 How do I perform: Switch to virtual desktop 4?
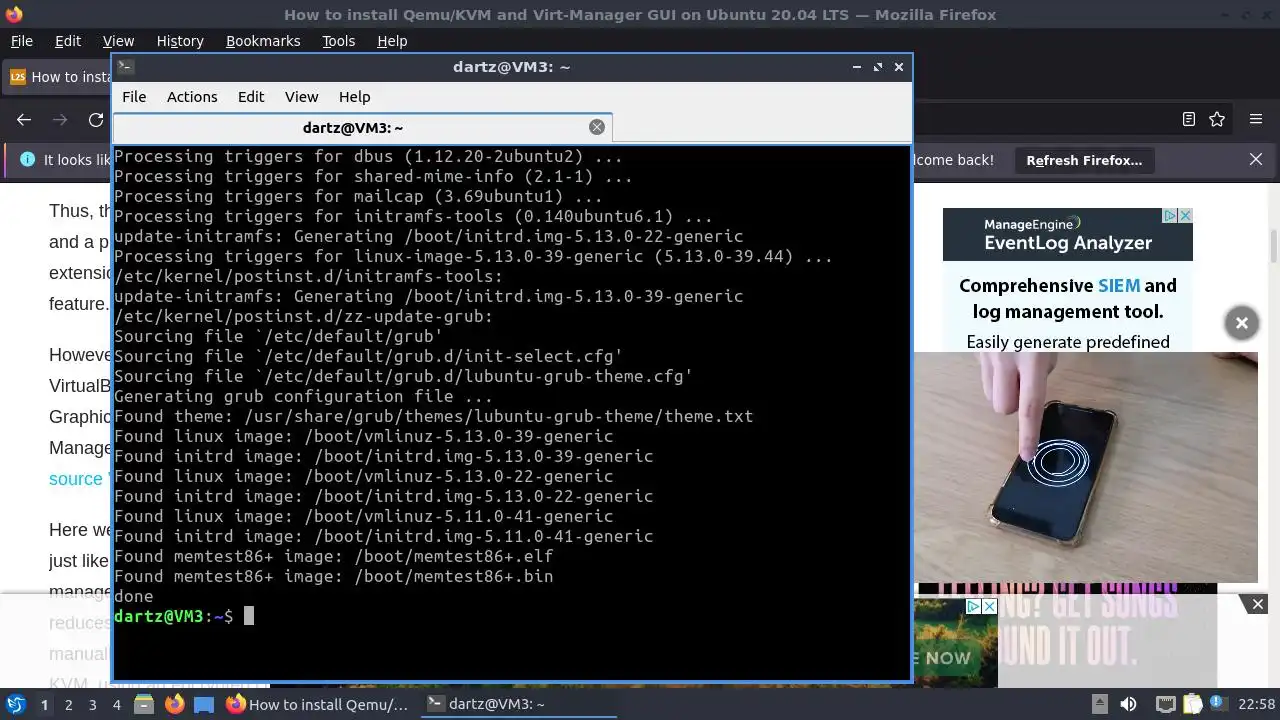click(x=116, y=704)
